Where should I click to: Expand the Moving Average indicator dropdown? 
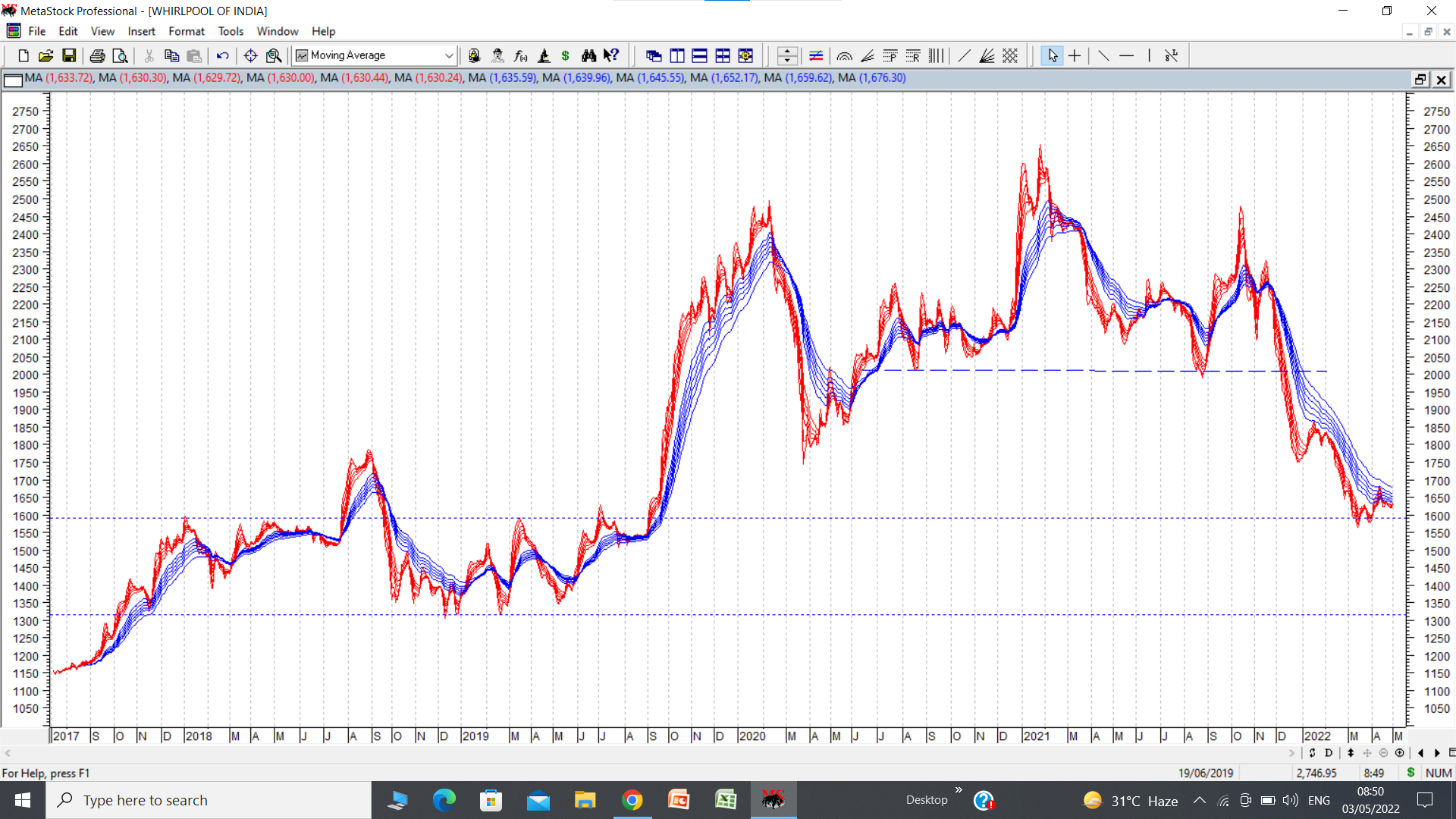click(x=448, y=55)
